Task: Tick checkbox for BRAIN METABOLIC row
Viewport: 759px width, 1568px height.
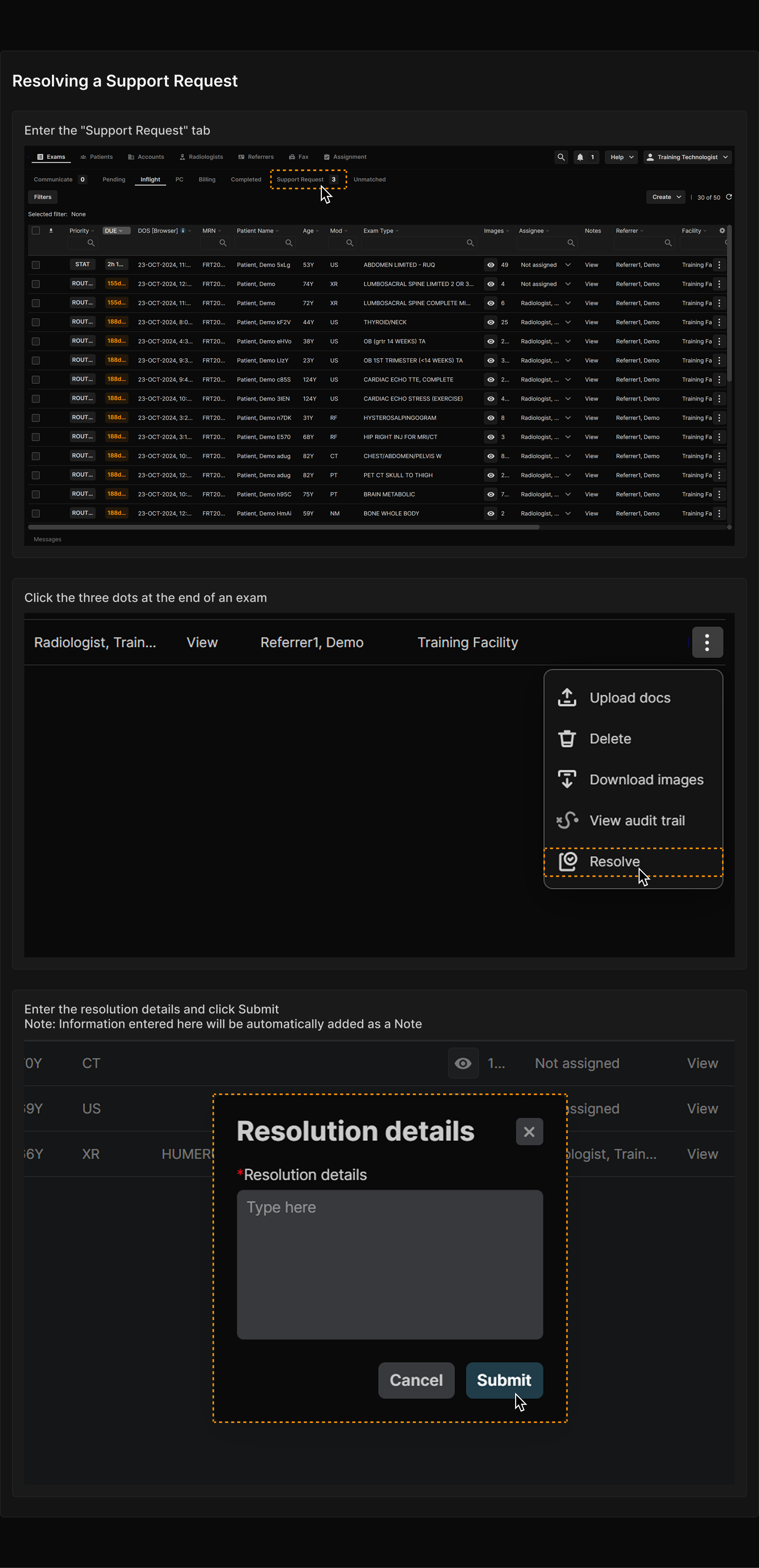Action: click(36, 494)
